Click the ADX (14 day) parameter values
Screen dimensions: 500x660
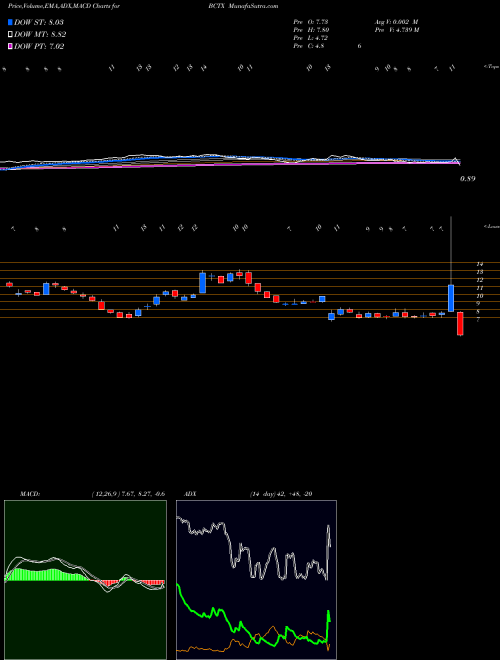pos(281,494)
